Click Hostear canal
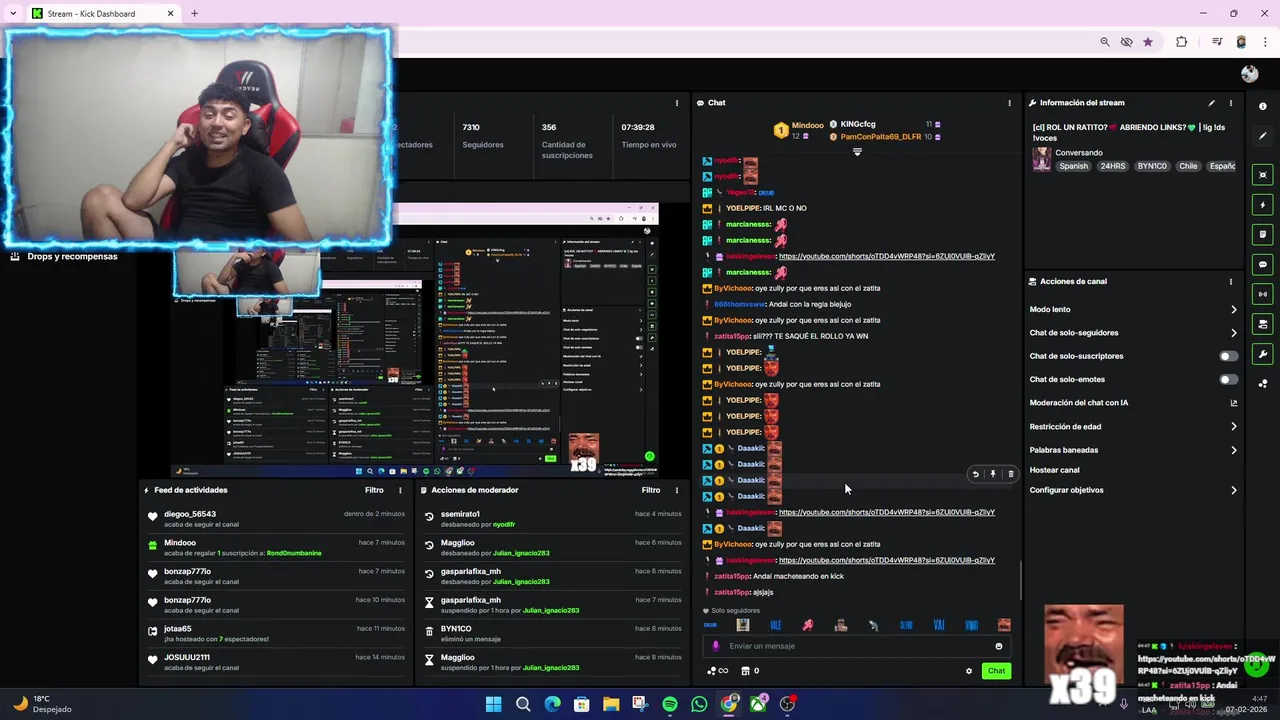Viewport: 1280px width, 720px height. [x=1054, y=470]
